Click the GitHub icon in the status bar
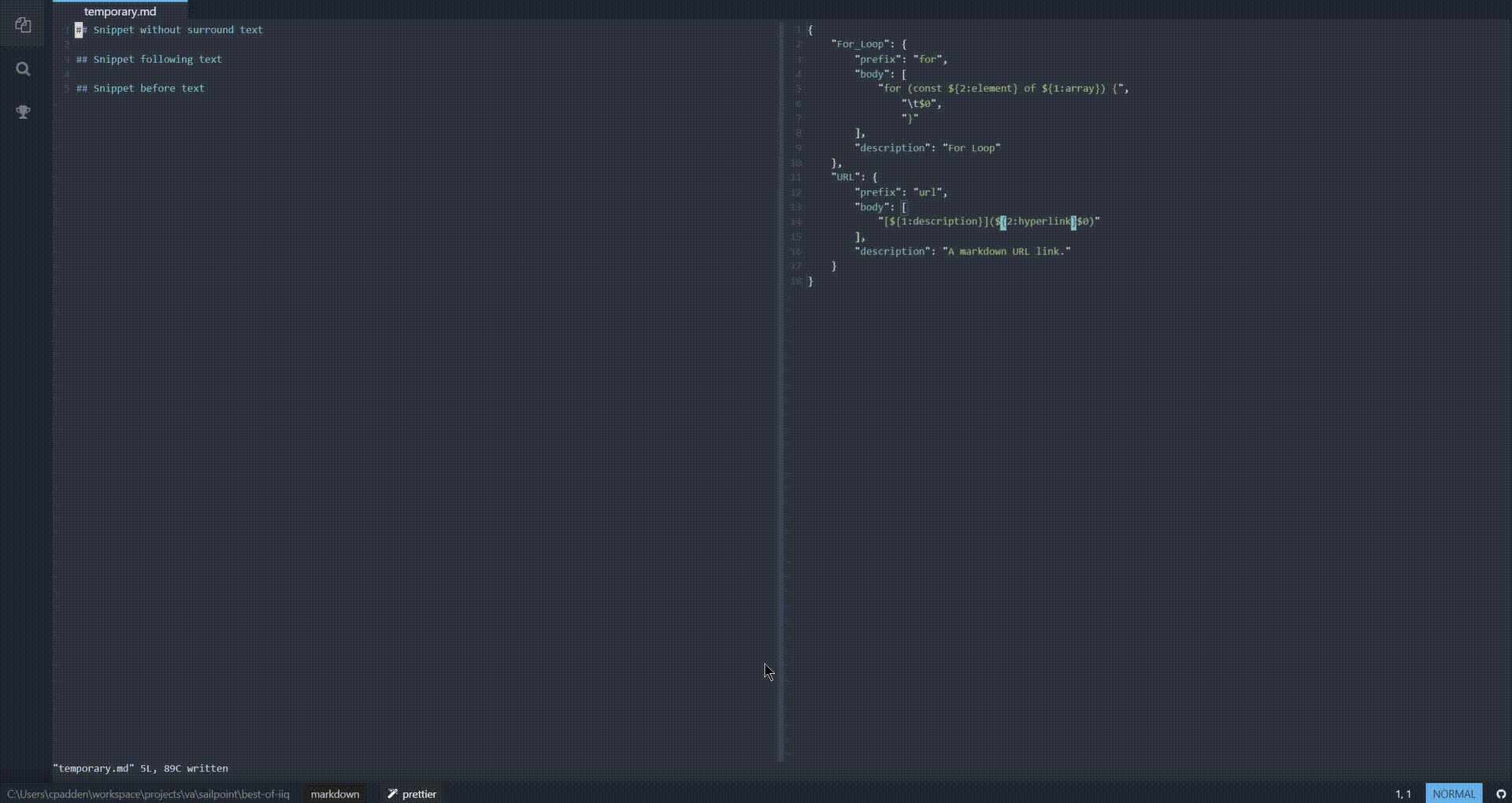1512x803 pixels. tap(1501, 794)
